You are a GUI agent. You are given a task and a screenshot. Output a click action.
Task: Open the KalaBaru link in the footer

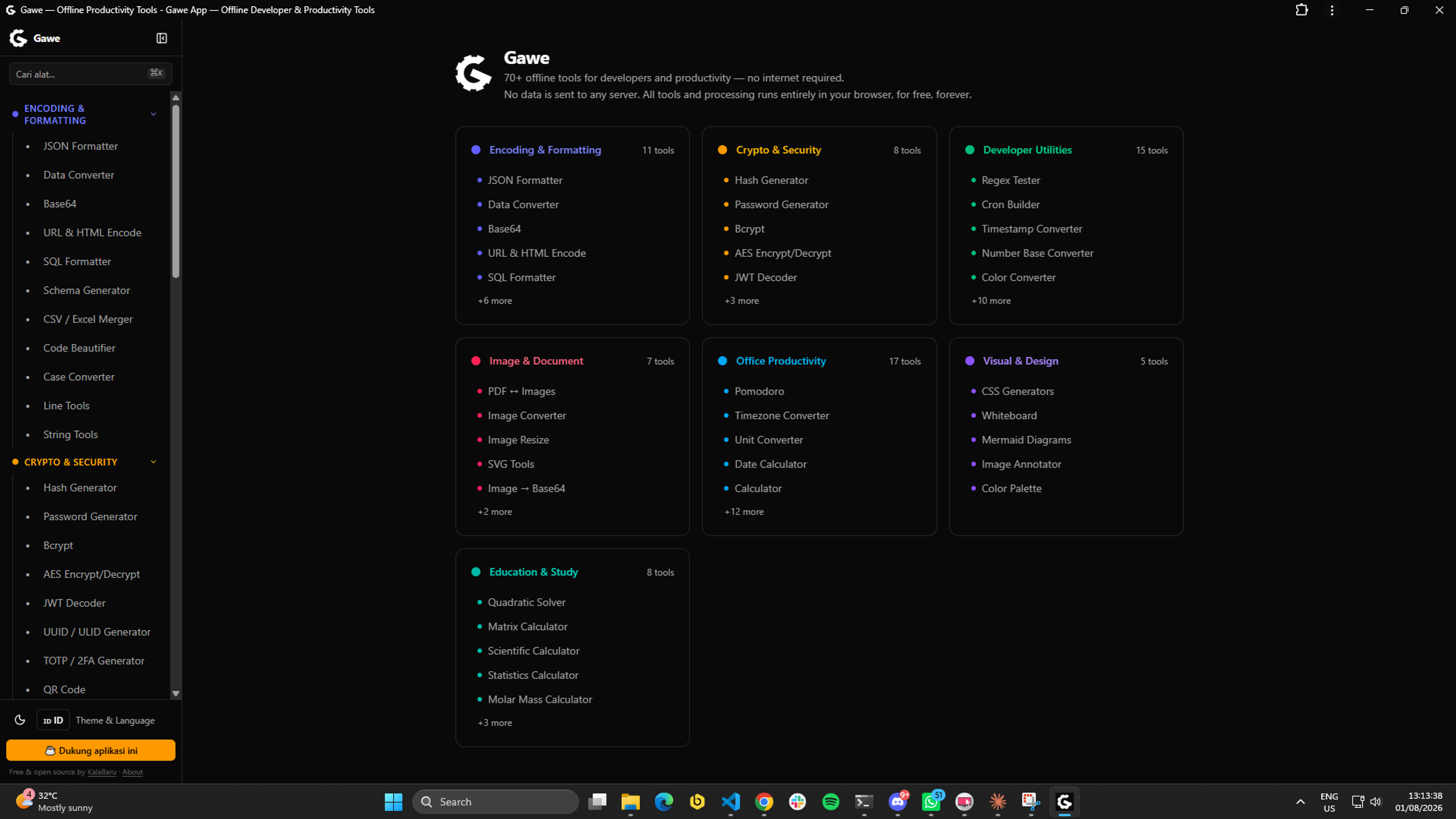102,772
